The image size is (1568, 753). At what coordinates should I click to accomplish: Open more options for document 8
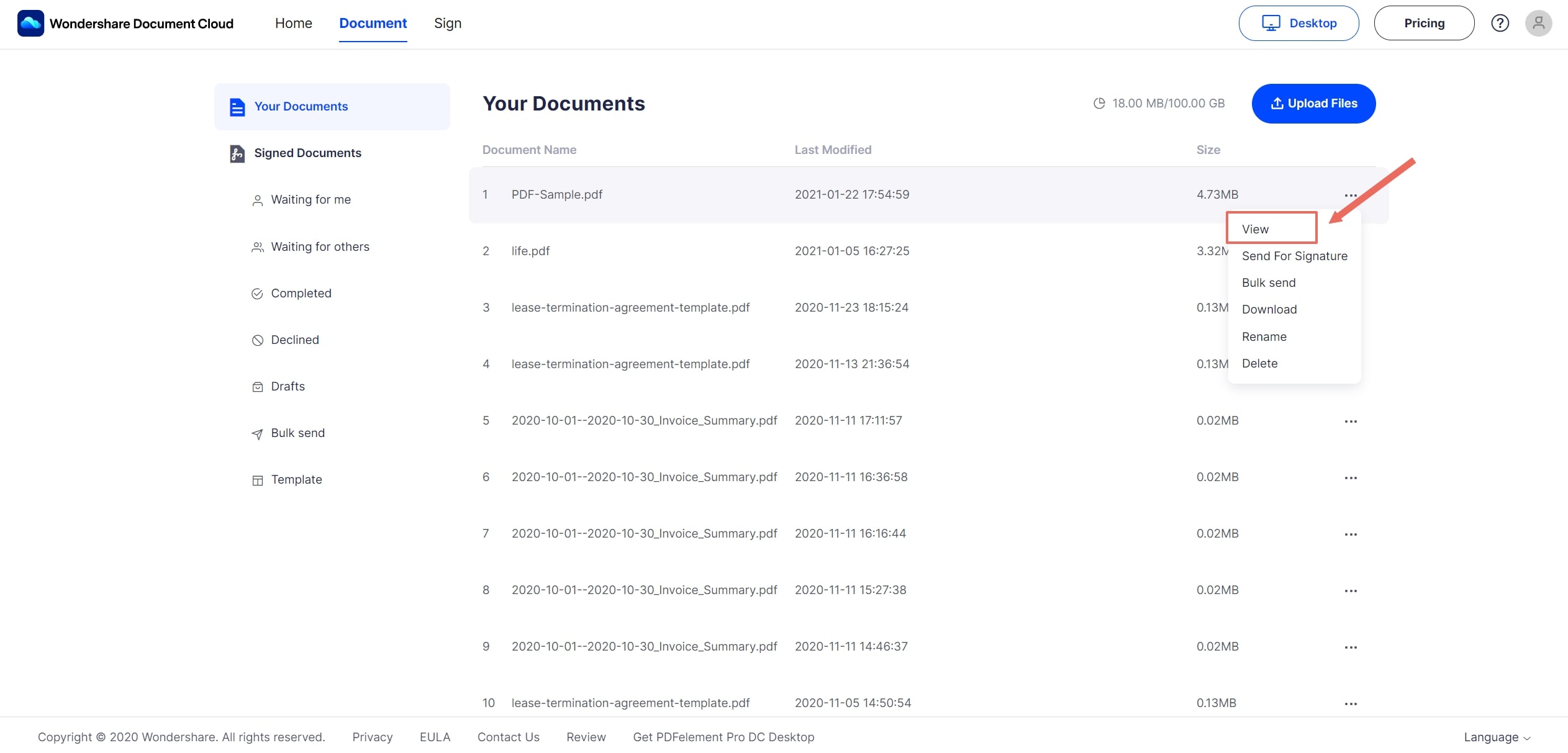tap(1351, 591)
